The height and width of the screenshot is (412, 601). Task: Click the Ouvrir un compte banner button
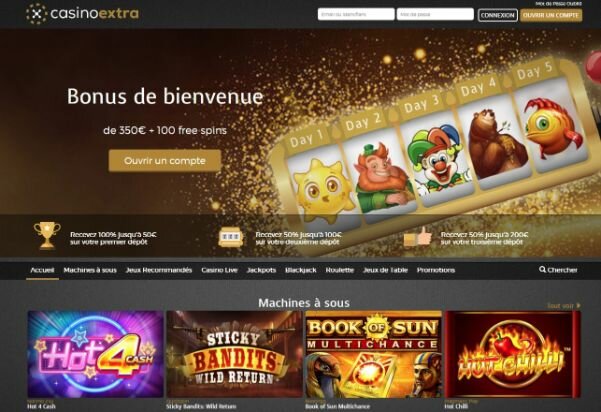[x=165, y=161]
